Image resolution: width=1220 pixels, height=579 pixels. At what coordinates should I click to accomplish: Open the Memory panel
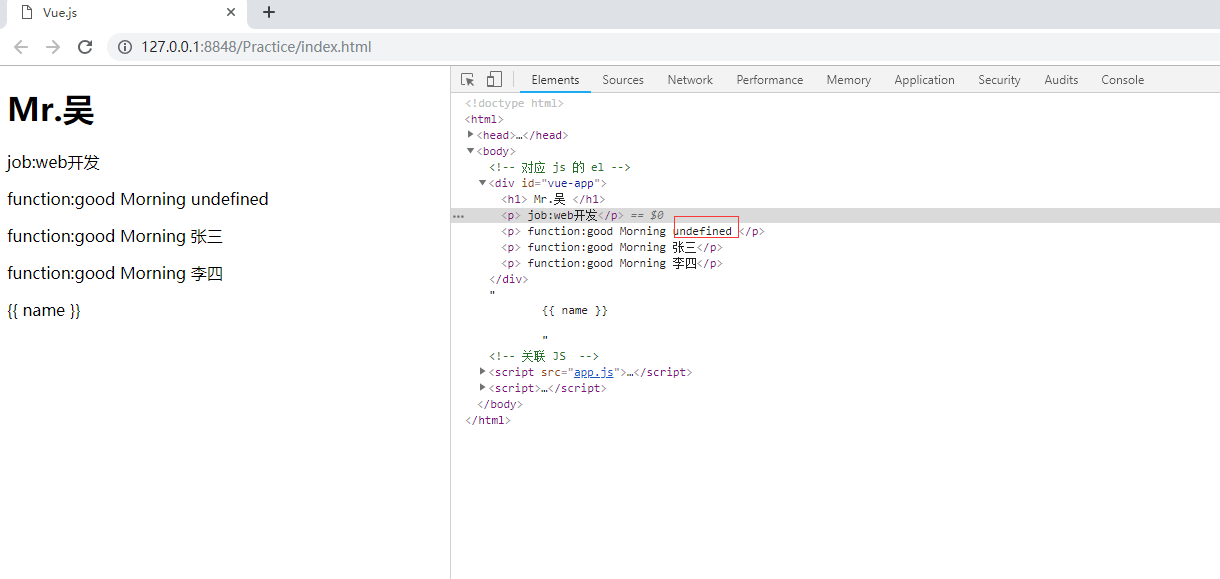[848, 80]
